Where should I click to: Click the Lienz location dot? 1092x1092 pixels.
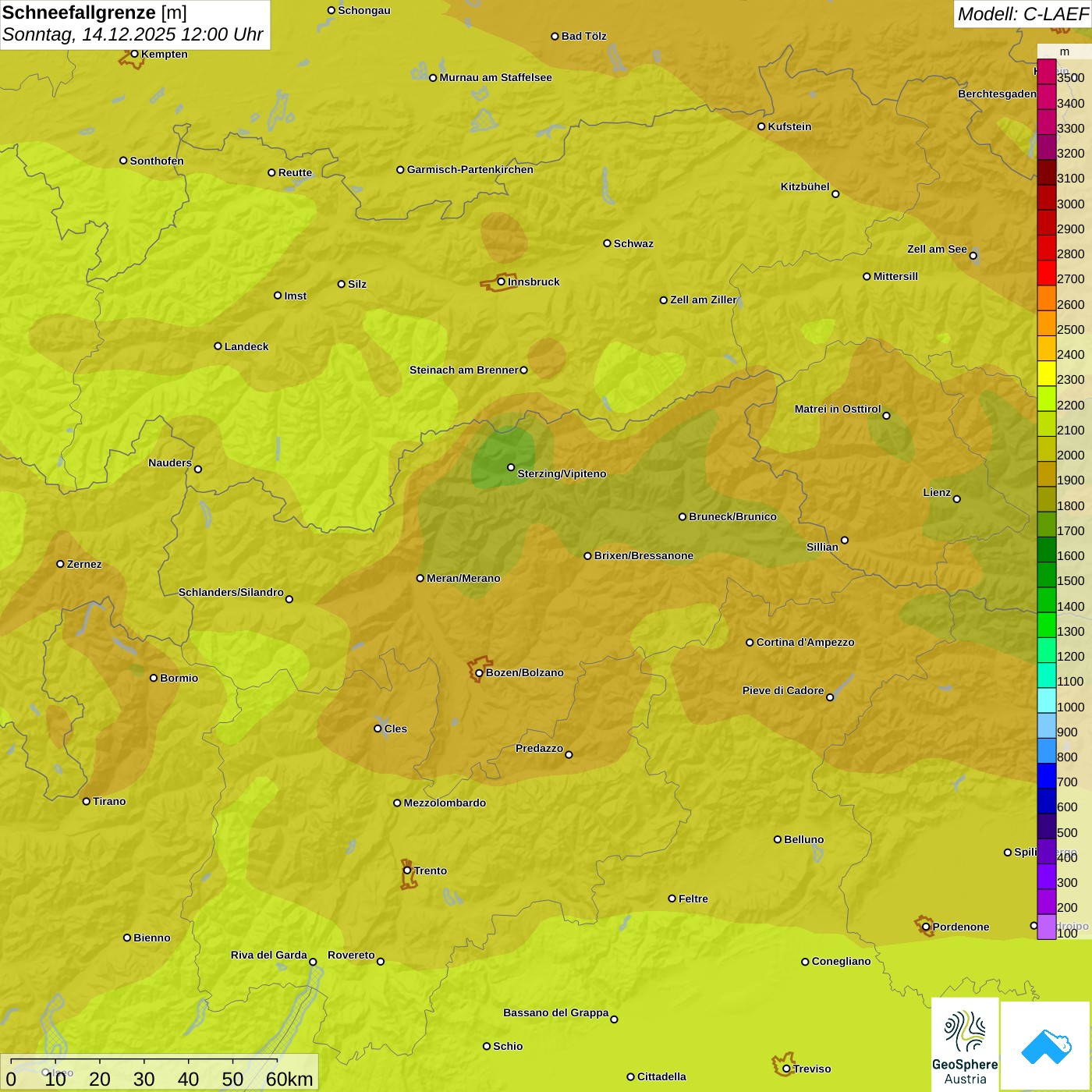(957, 499)
